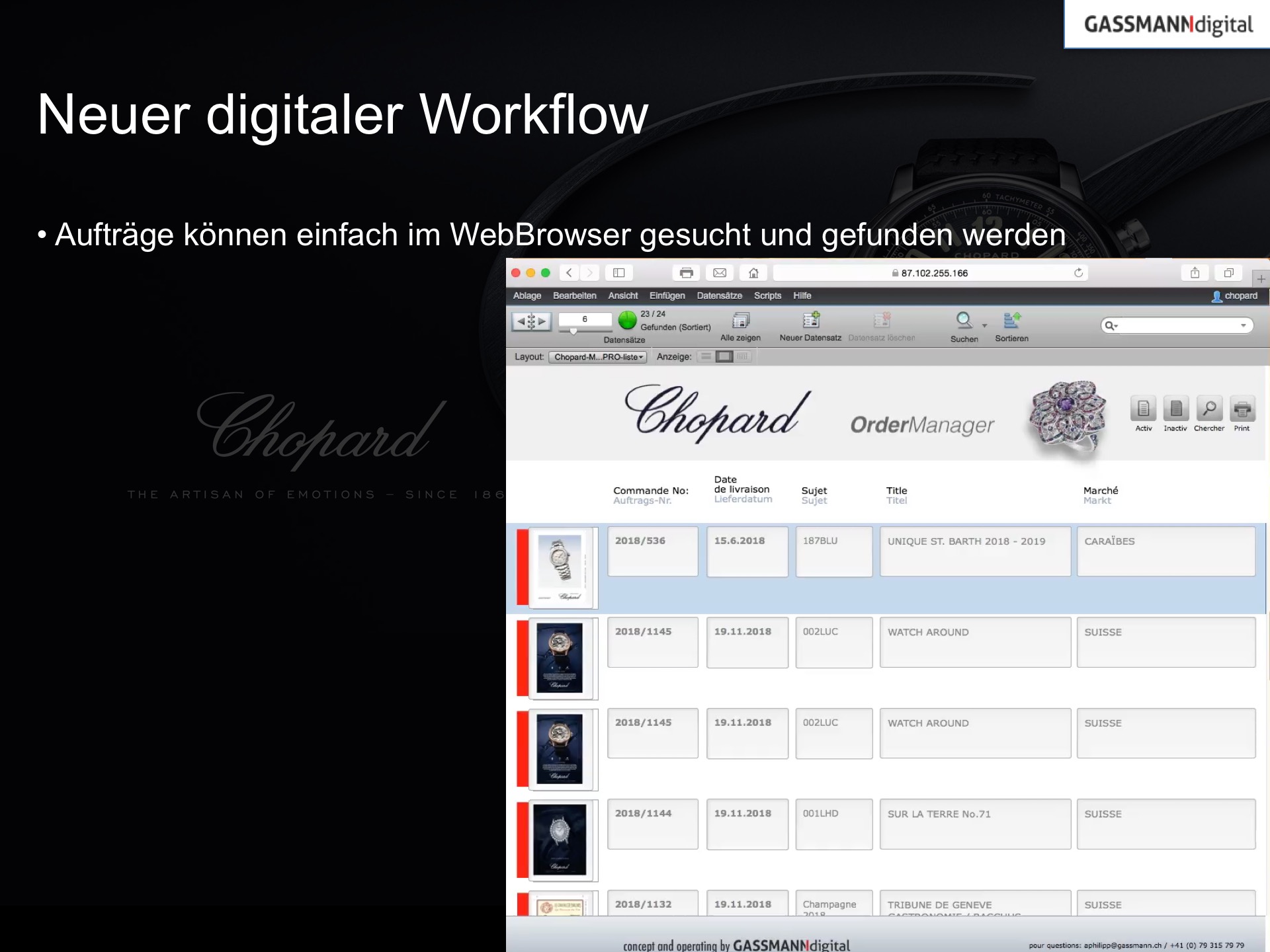Open the Layout Chopard-M...PRO-liste dropdown

[598, 357]
